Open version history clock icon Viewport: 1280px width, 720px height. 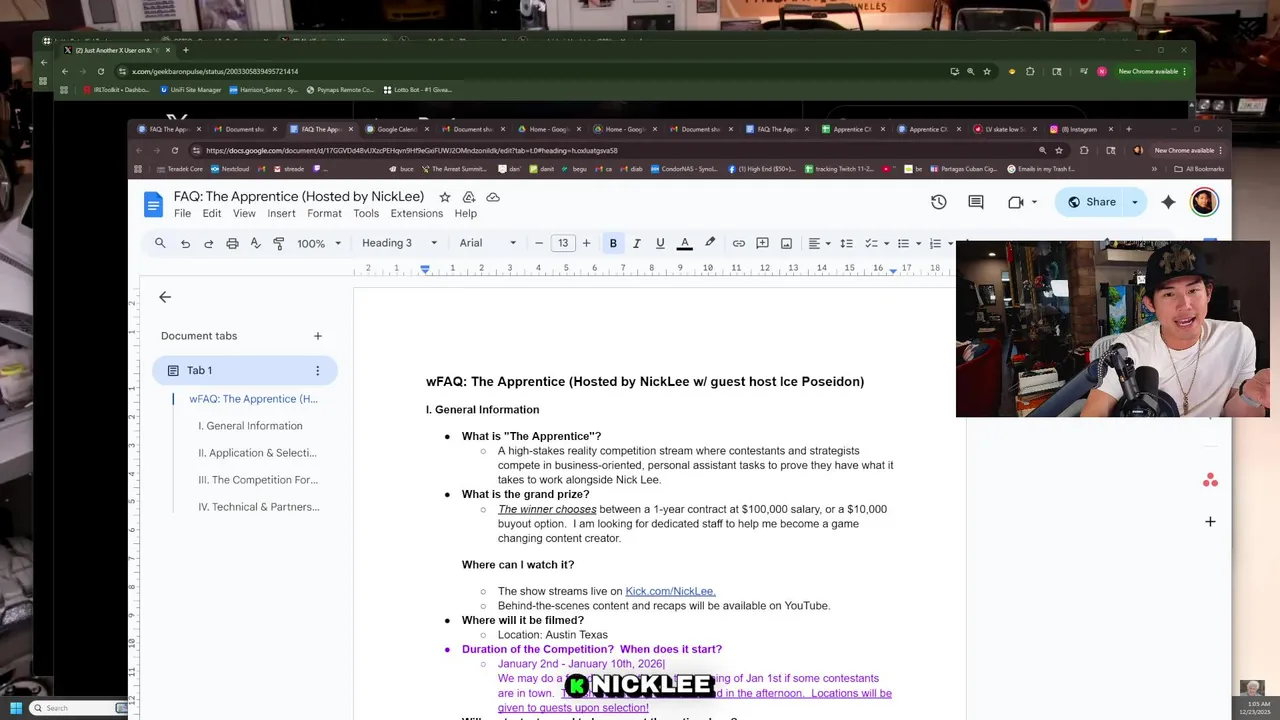pos(938,202)
